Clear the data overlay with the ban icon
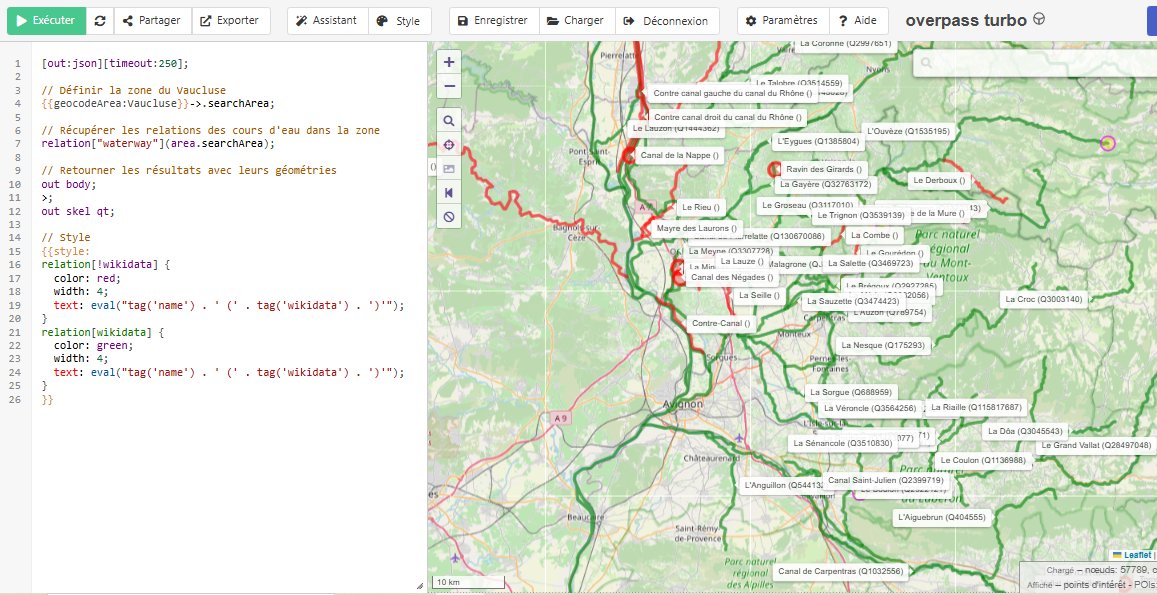This screenshot has height=595, width=1157. coord(449,217)
